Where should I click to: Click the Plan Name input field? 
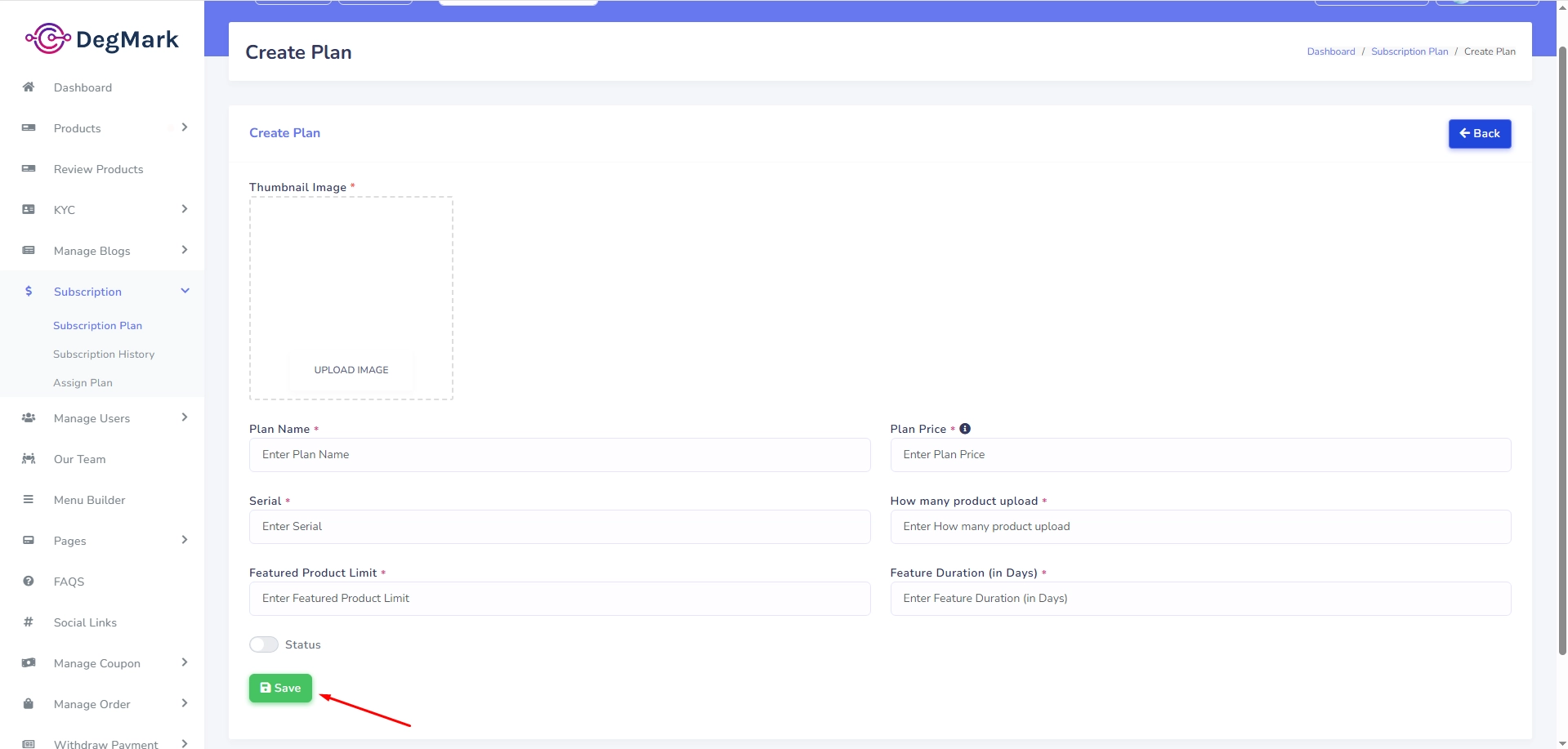(x=560, y=455)
